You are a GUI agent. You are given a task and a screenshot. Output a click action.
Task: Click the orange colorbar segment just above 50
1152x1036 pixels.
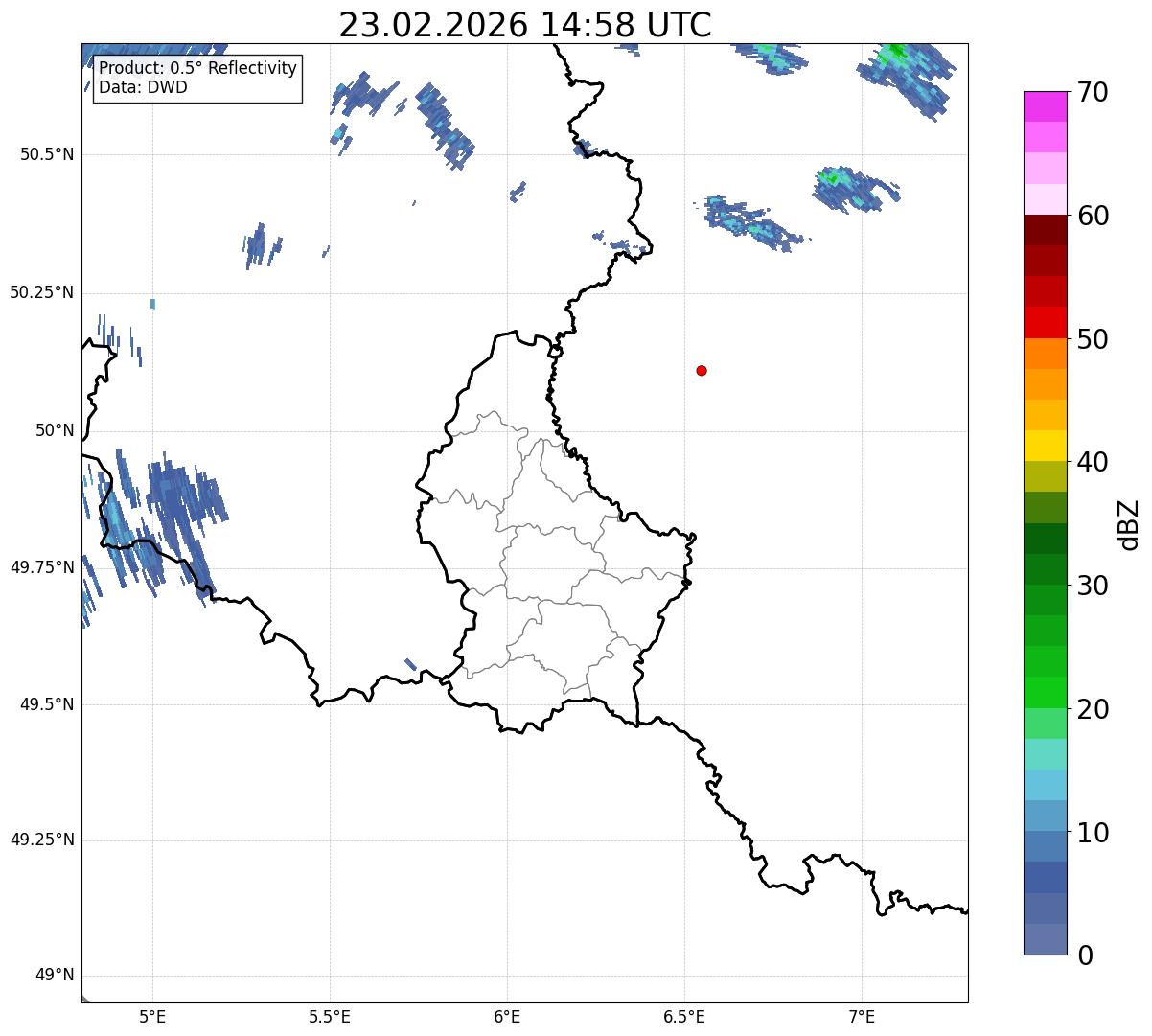tap(1046, 354)
